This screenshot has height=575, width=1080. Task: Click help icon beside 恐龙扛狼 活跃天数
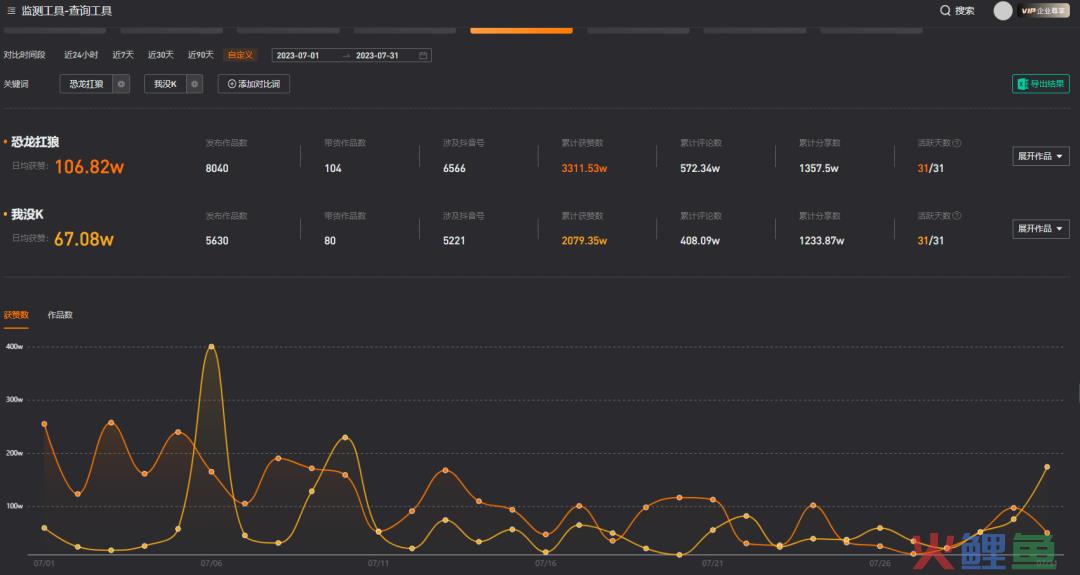pos(957,143)
